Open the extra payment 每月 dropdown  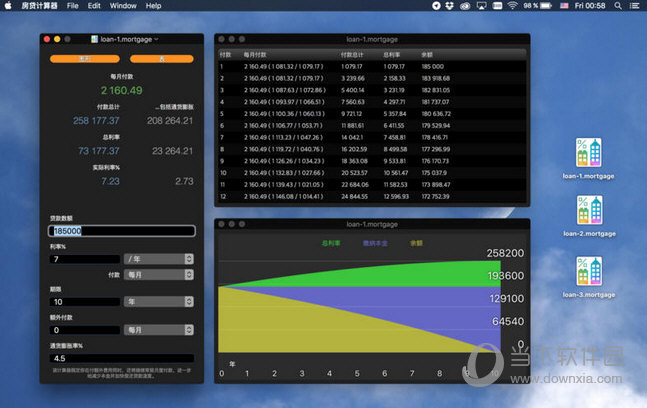[x=159, y=330]
